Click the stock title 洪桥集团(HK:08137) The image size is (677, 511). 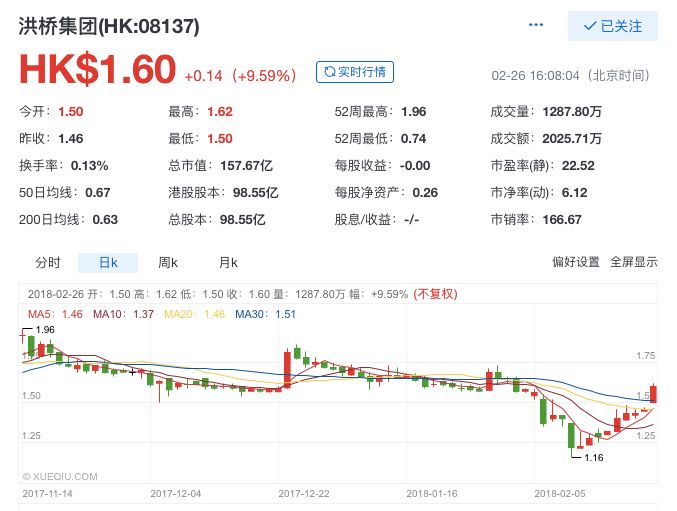click(x=109, y=26)
